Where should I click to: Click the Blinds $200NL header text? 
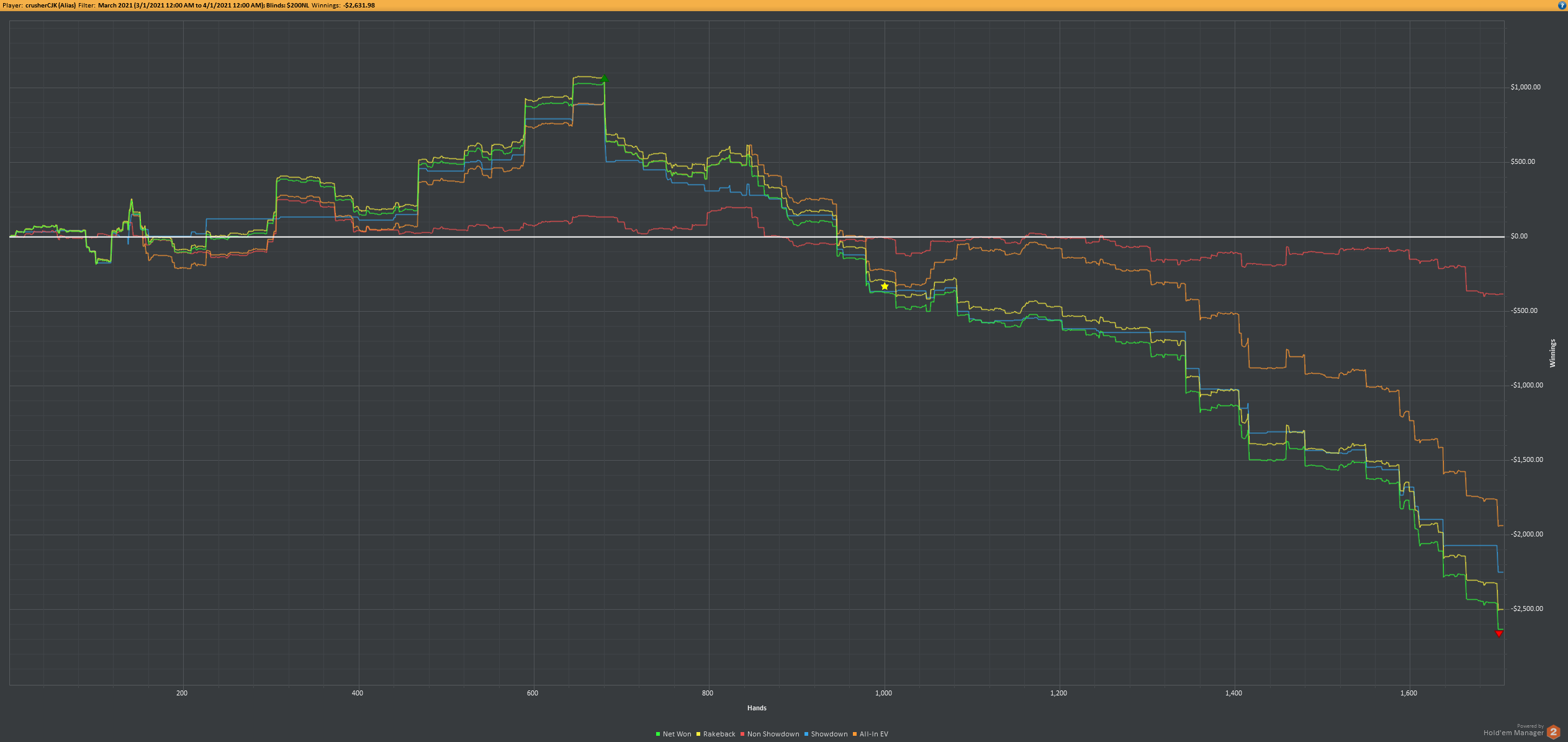click(x=287, y=5)
